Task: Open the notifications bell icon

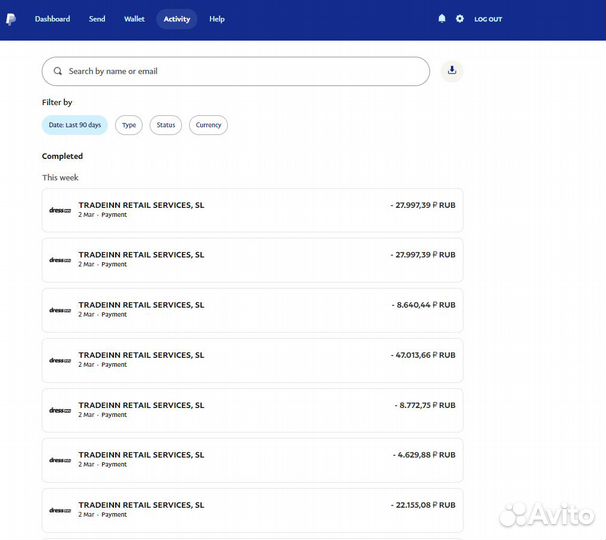Action: click(x=442, y=19)
